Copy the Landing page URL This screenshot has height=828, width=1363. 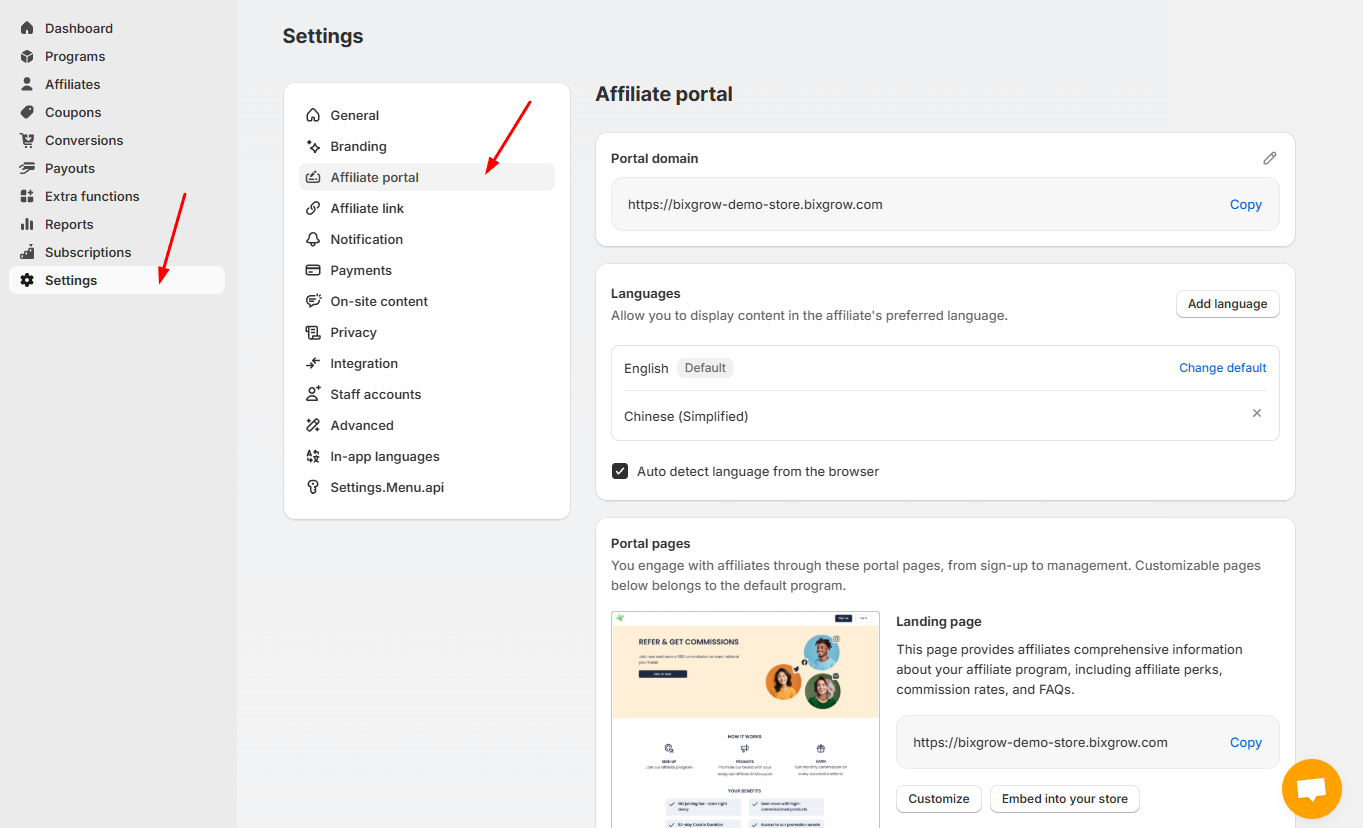tap(1245, 743)
